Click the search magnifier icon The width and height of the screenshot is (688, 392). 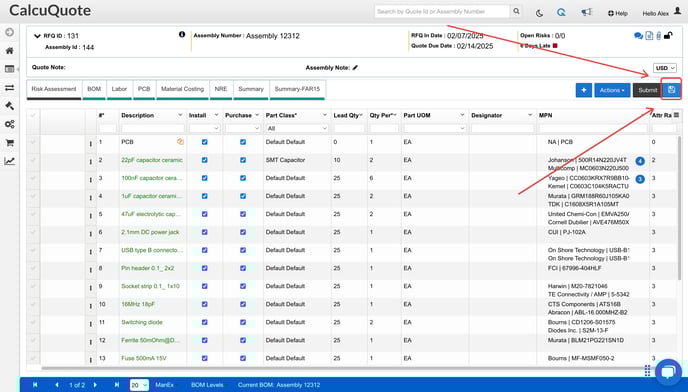pos(516,11)
